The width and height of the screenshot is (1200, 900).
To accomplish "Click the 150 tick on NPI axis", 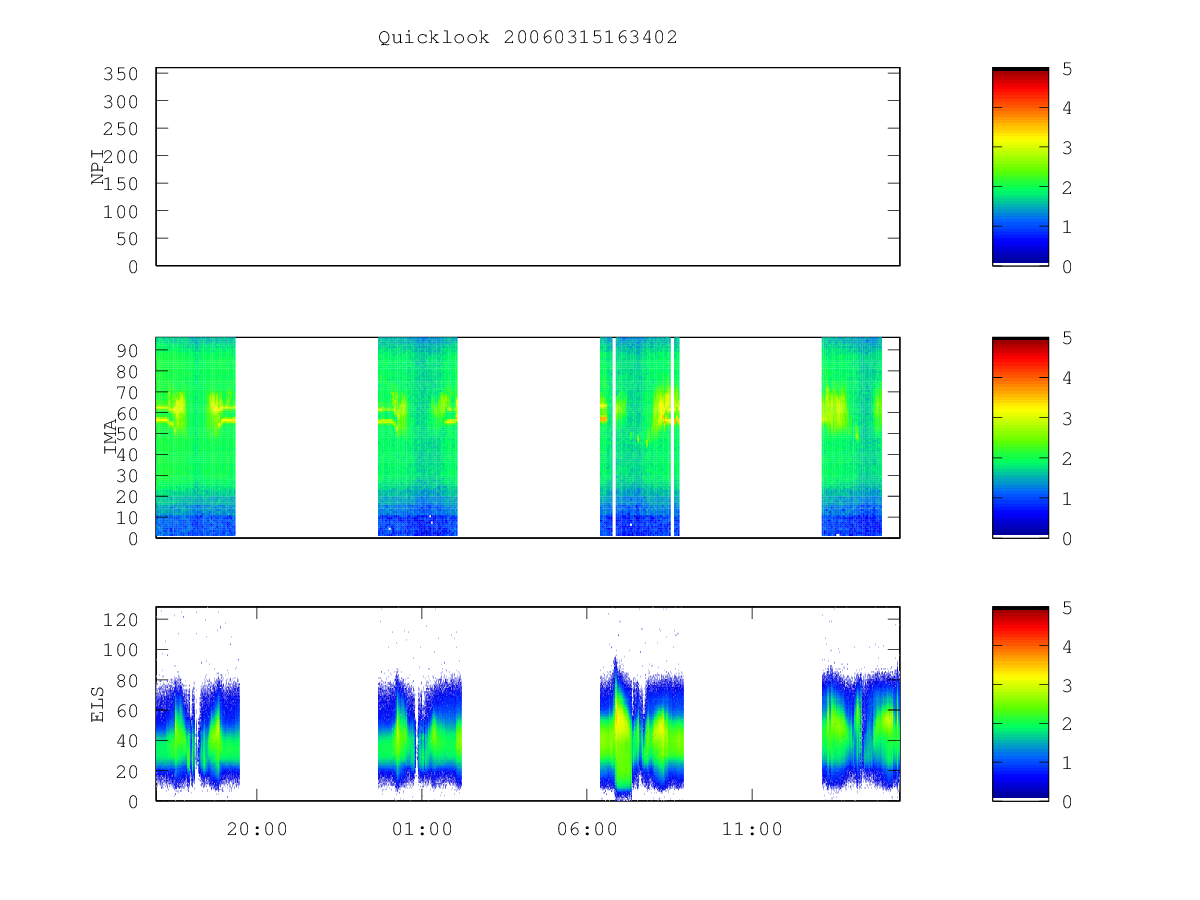I will (x=122, y=184).
